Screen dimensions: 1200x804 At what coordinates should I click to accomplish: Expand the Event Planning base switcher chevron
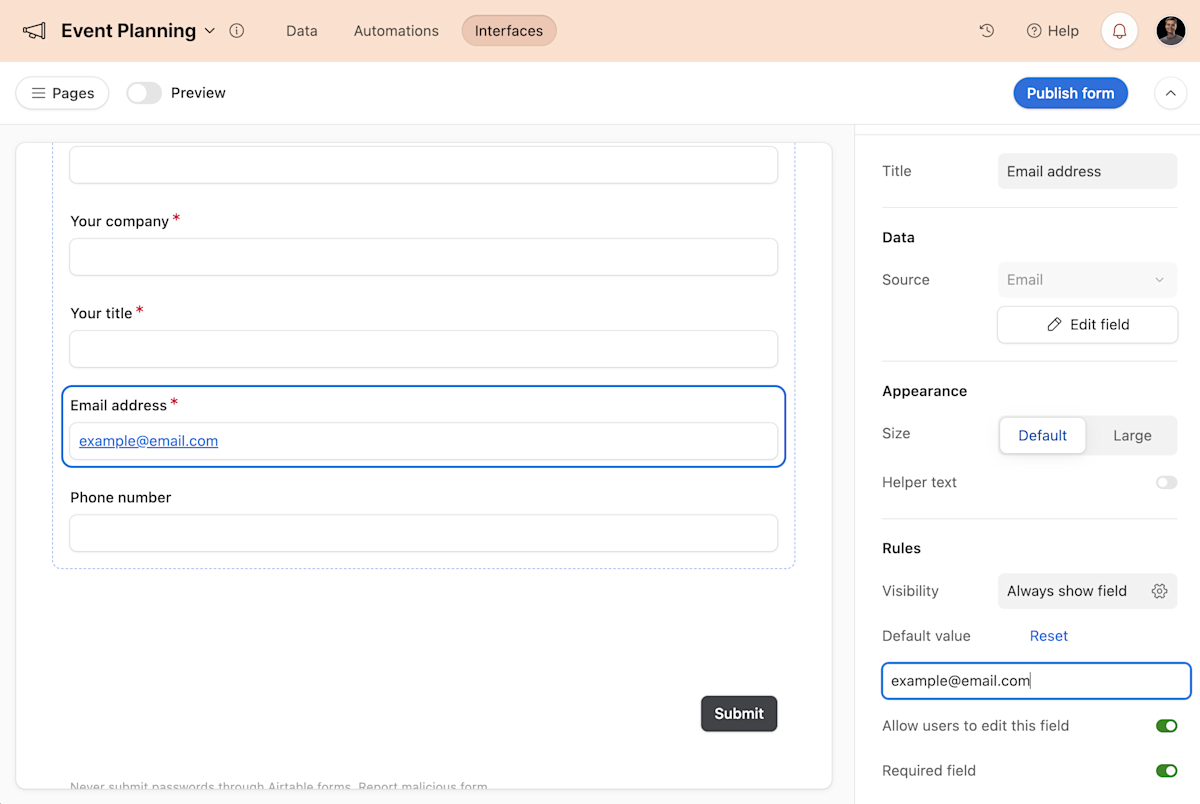click(x=210, y=31)
